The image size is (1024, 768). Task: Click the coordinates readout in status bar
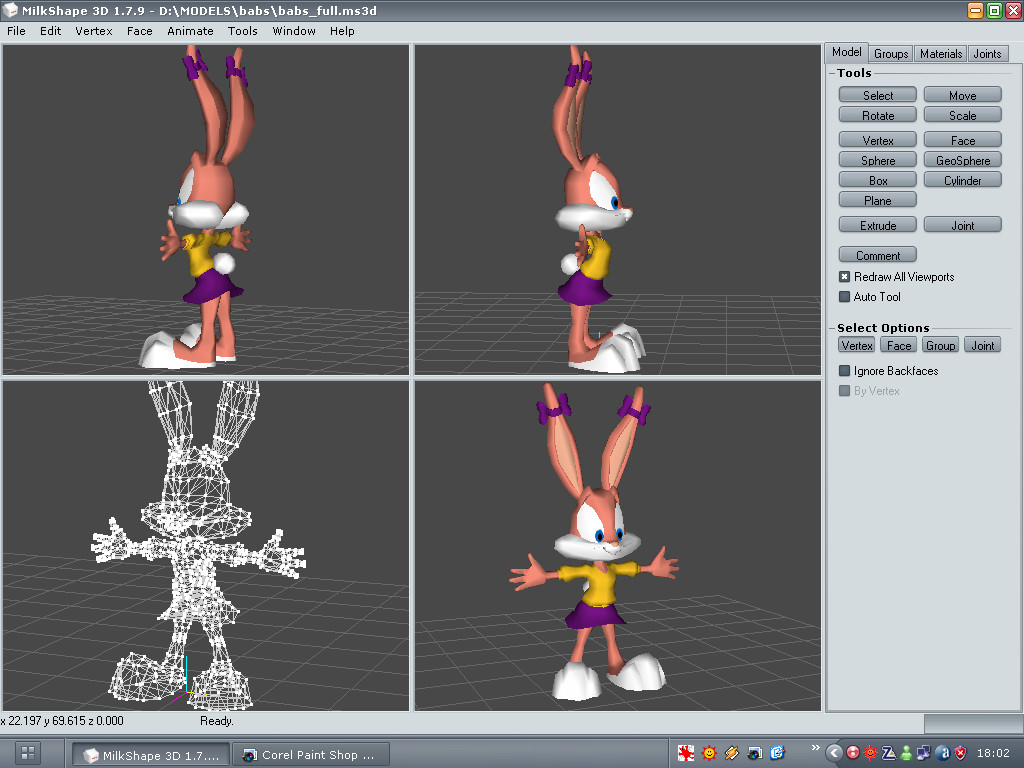(62, 721)
